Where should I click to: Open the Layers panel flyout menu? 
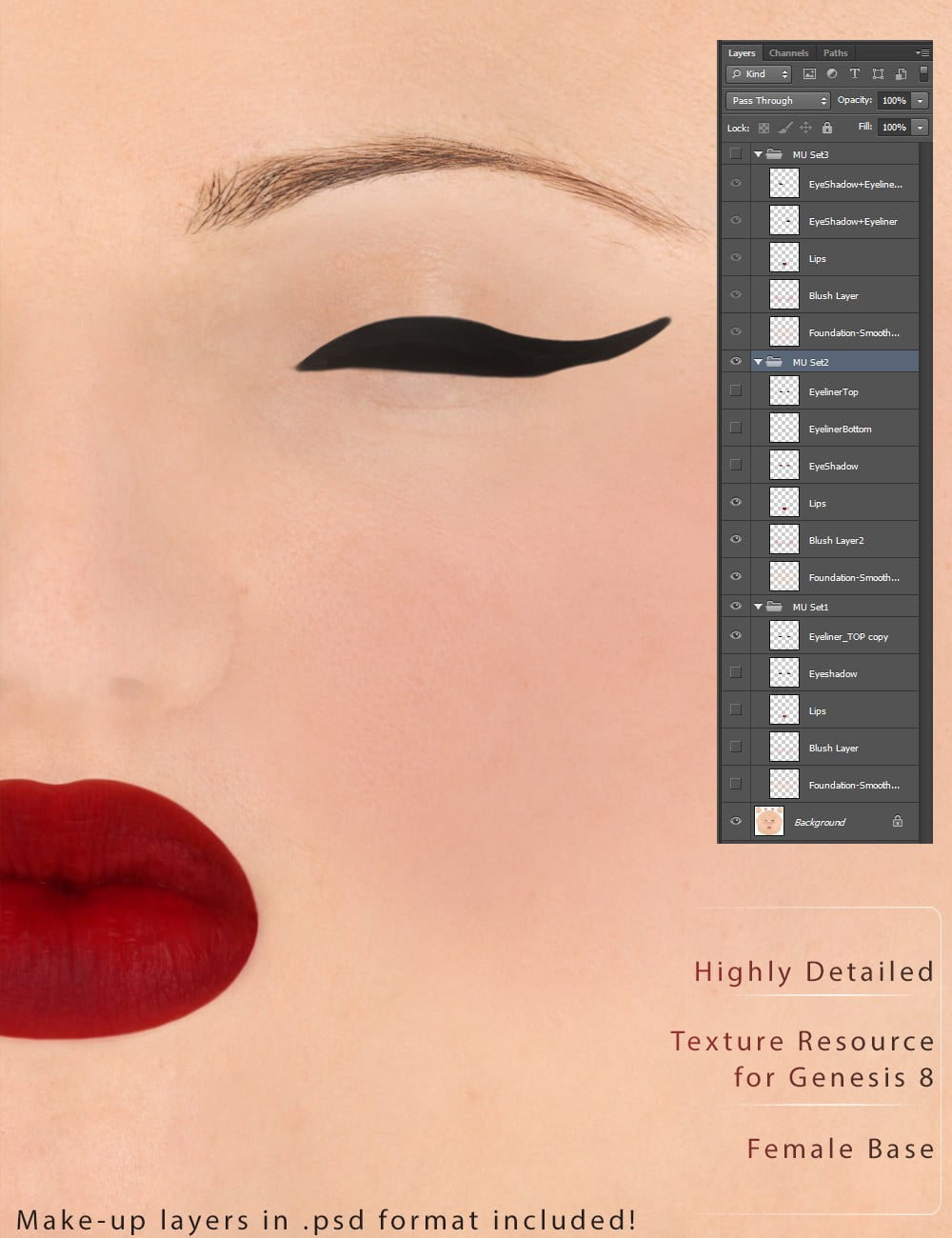921,52
